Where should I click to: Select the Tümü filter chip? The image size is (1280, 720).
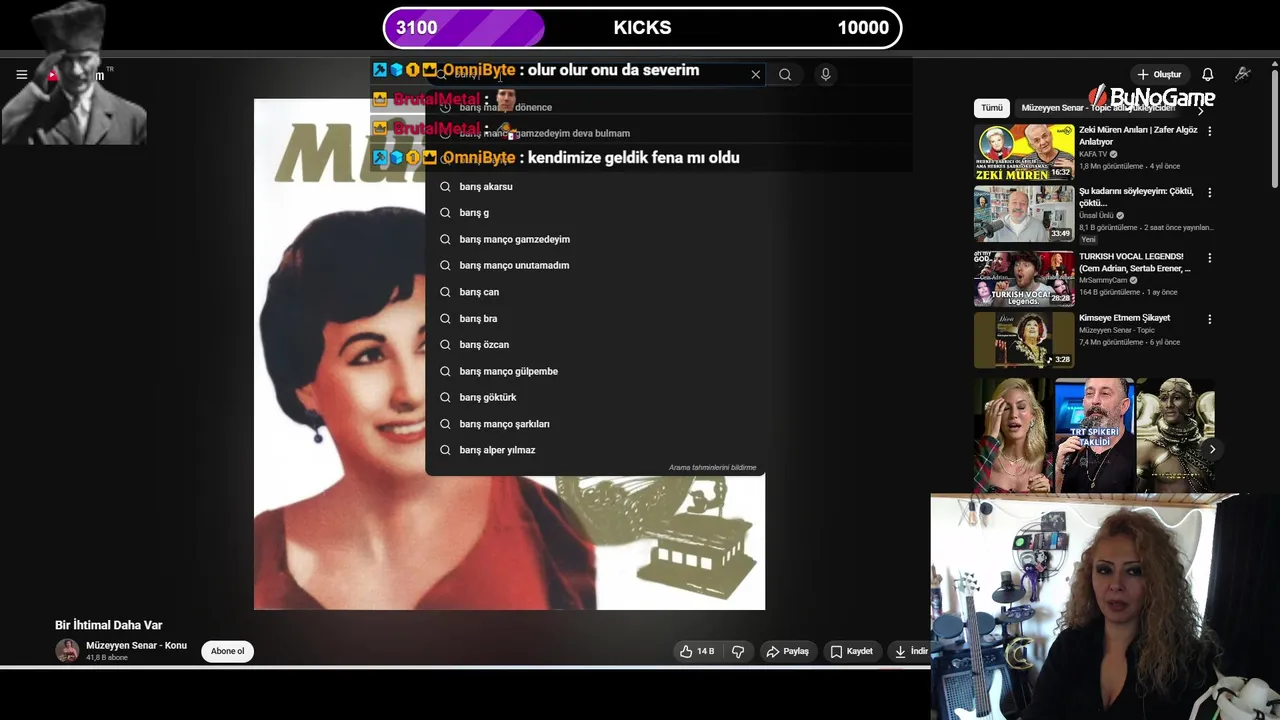pyautogui.click(x=991, y=108)
